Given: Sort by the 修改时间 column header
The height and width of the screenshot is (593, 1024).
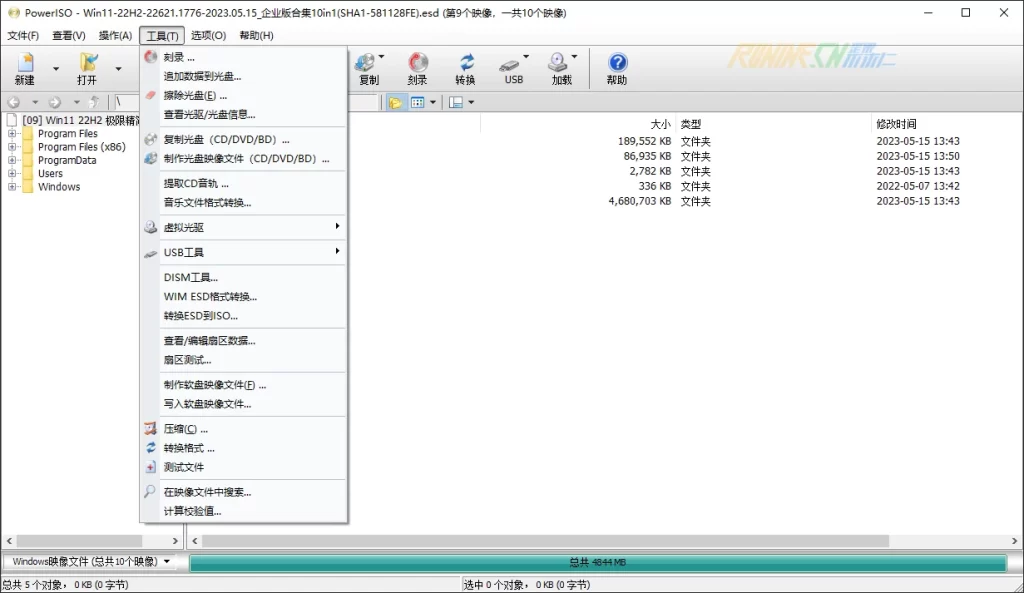Looking at the screenshot, I should coord(896,124).
